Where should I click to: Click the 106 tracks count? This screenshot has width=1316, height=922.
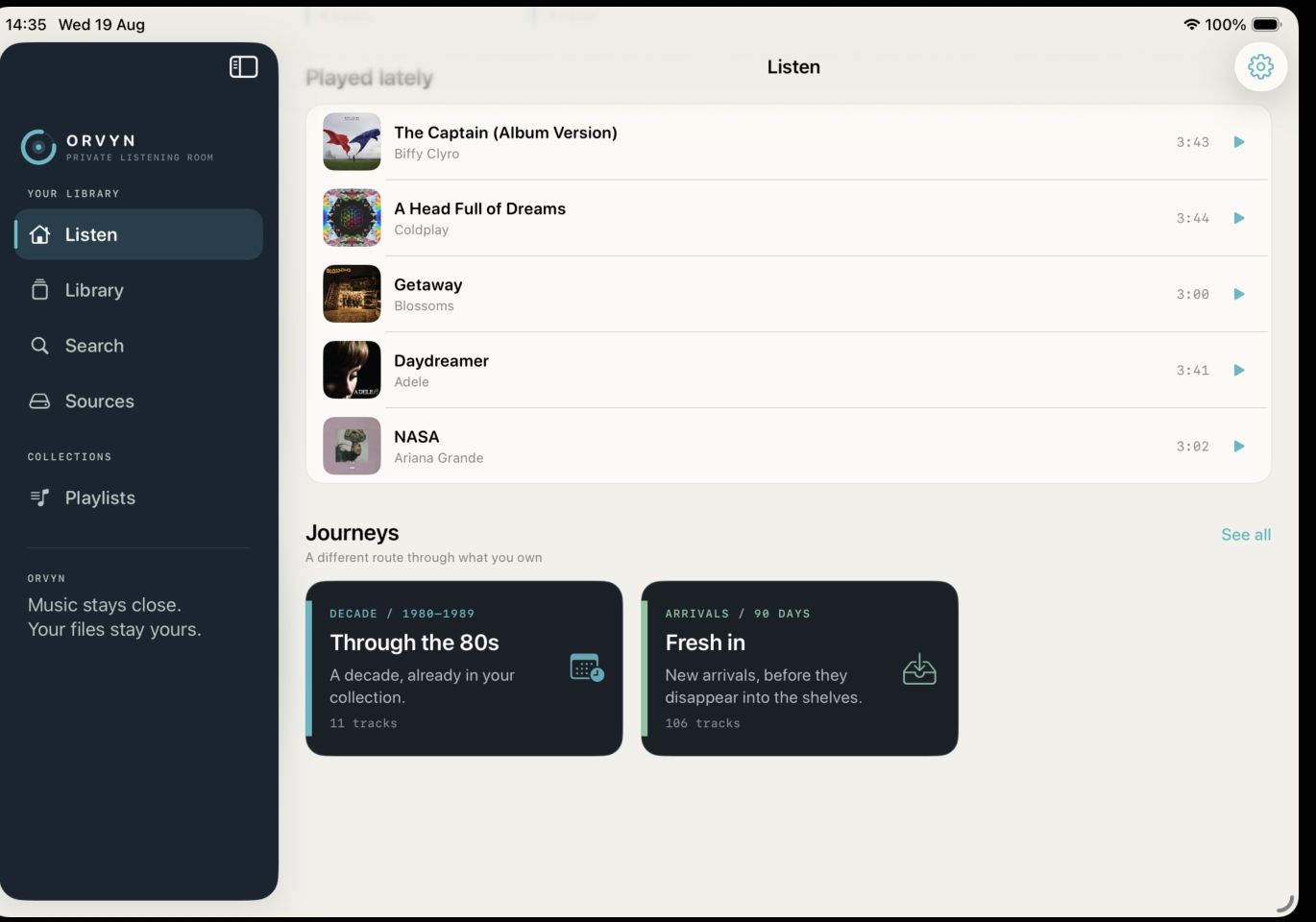click(x=702, y=723)
